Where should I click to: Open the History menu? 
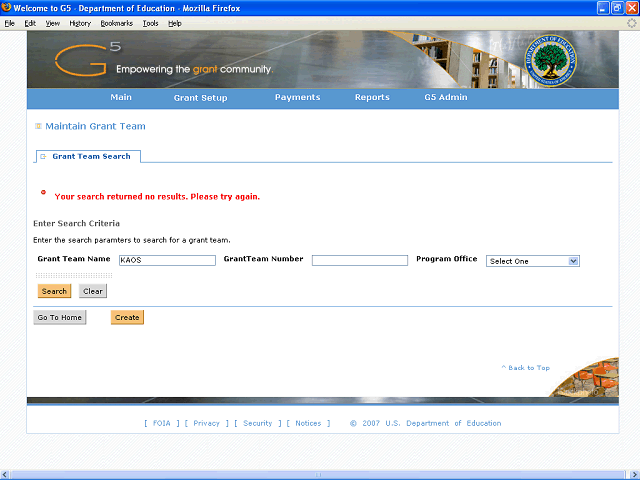point(80,23)
